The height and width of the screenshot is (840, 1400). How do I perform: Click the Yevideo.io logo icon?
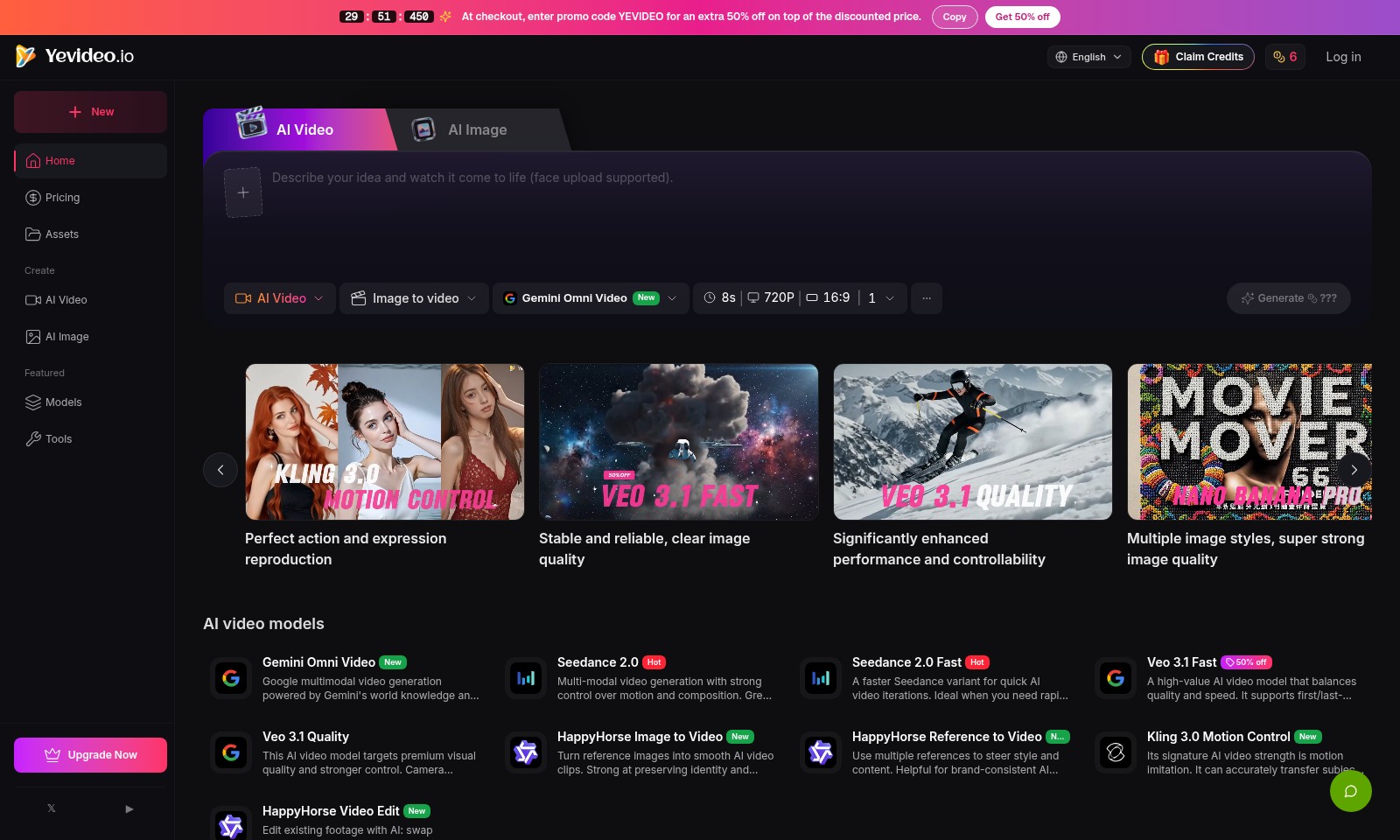[26, 56]
